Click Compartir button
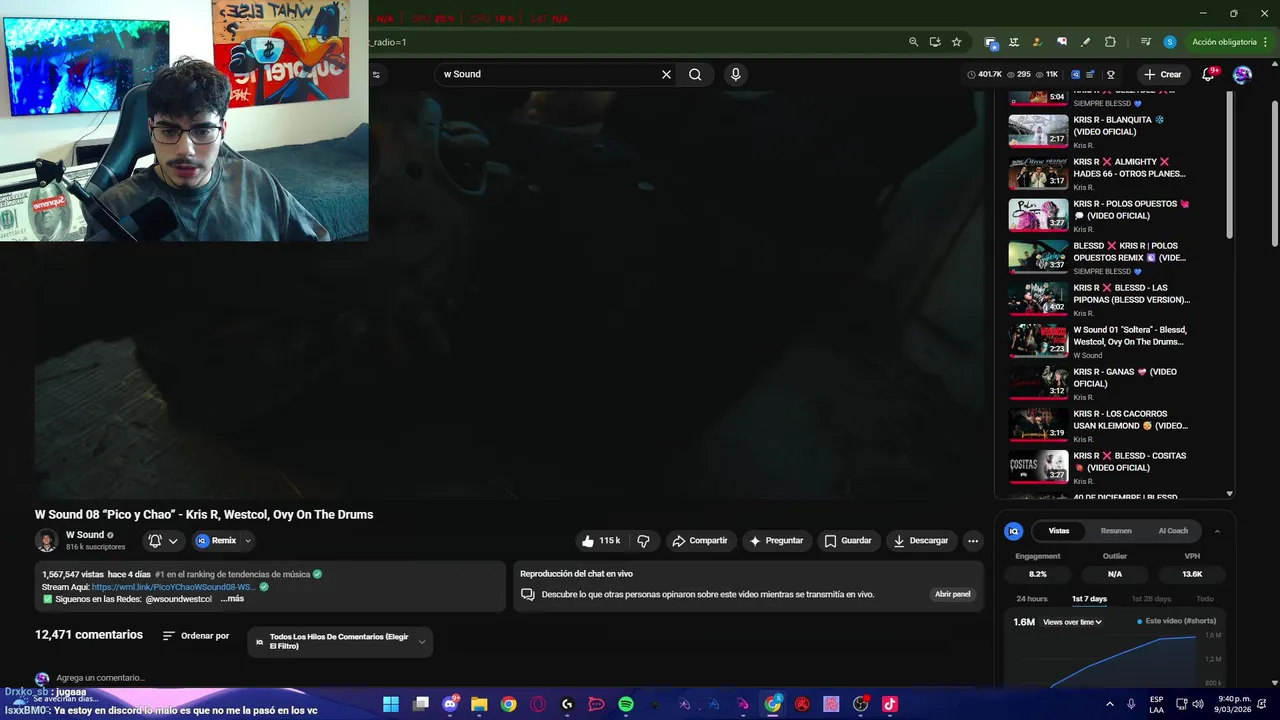This screenshot has width=1280, height=720. (700, 541)
